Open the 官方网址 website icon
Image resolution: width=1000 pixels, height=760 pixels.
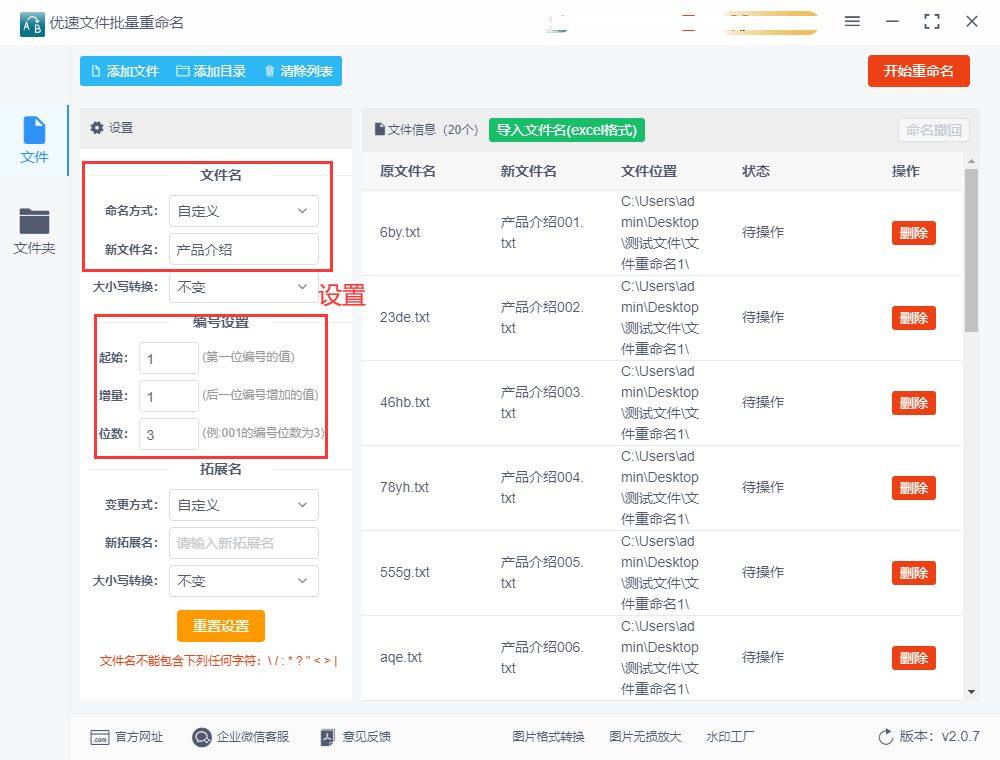pos(99,737)
